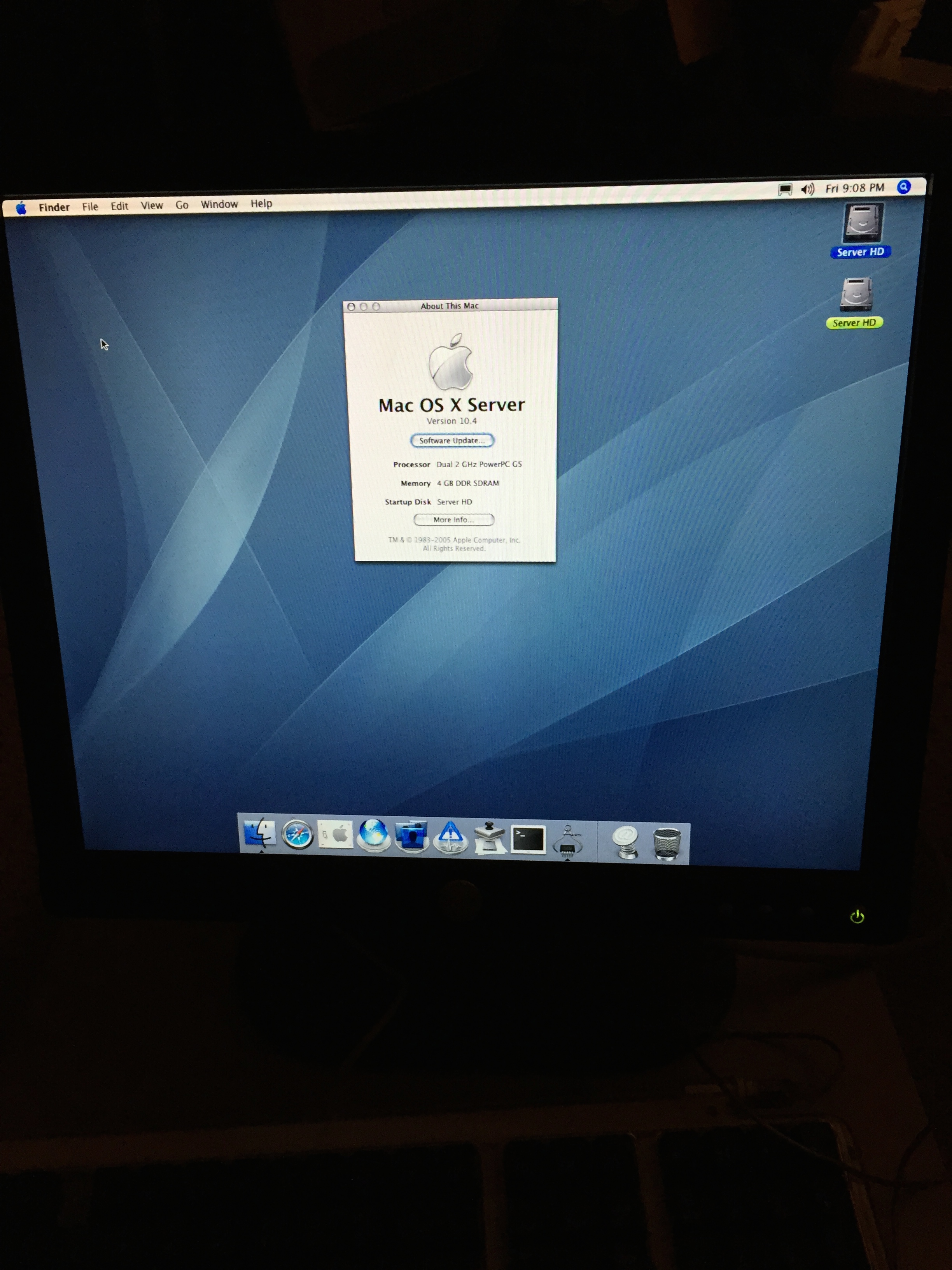
Task: Open System Profiler calipers icon in Dock
Action: tap(568, 841)
